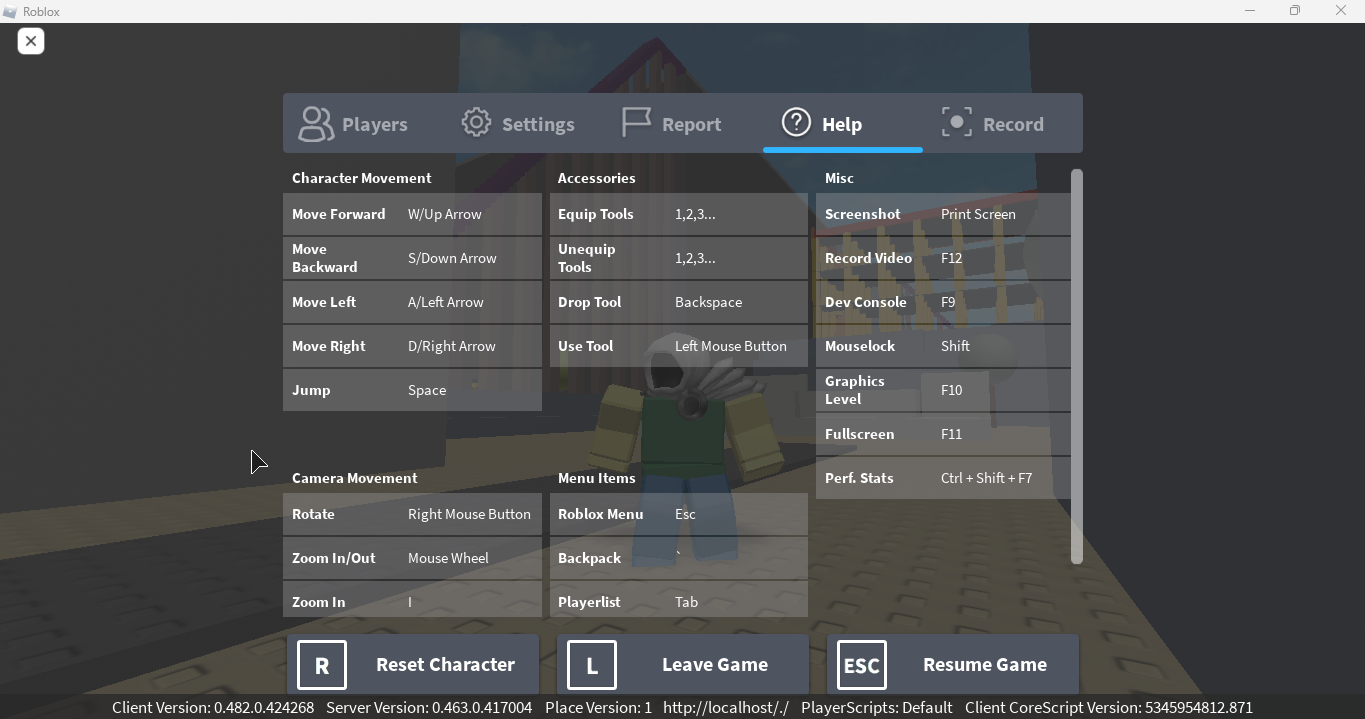
Task: Go to the Record tab
Action: pyautogui.click(x=1003, y=123)
